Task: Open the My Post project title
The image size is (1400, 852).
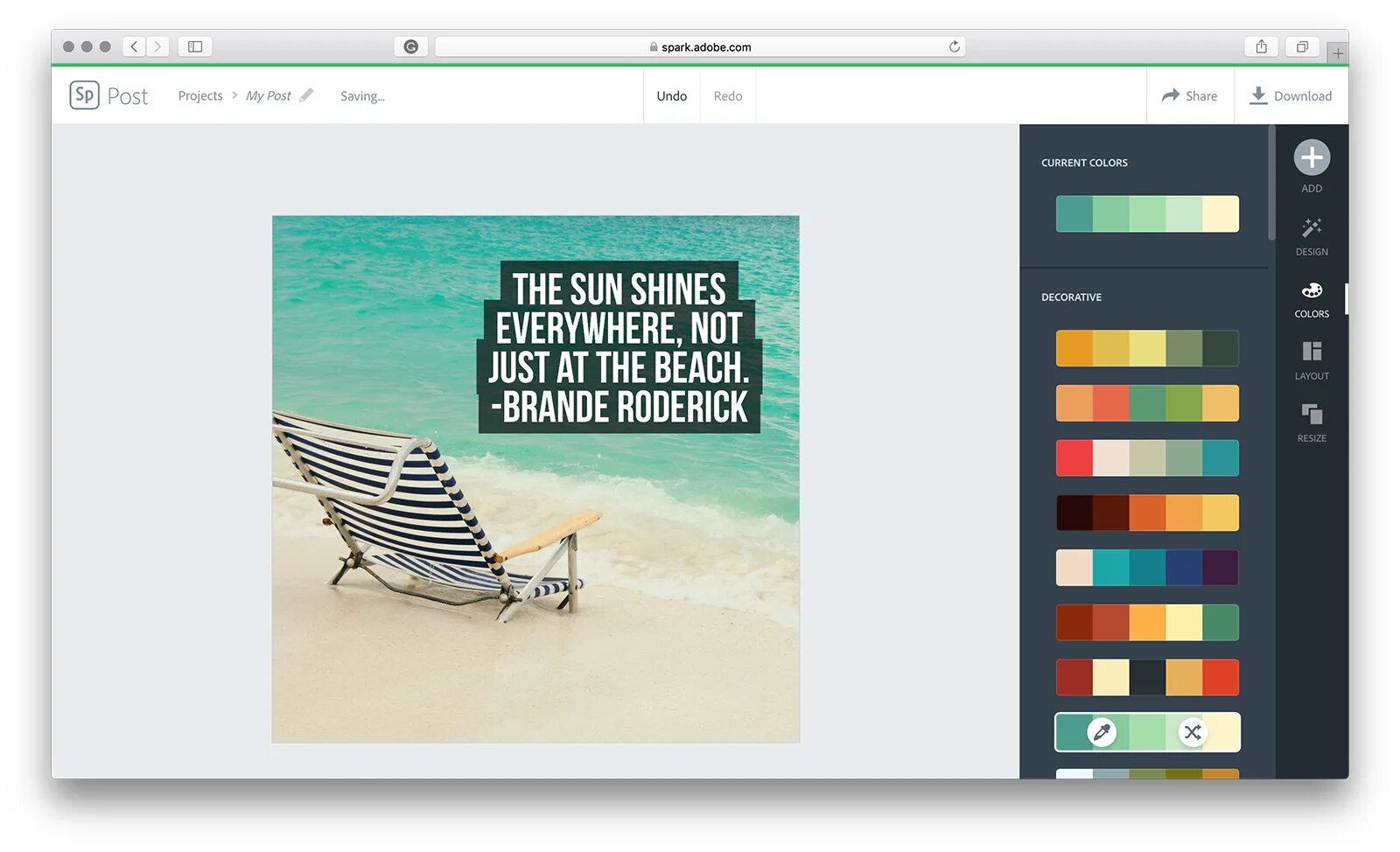Action: click(268, 95)
